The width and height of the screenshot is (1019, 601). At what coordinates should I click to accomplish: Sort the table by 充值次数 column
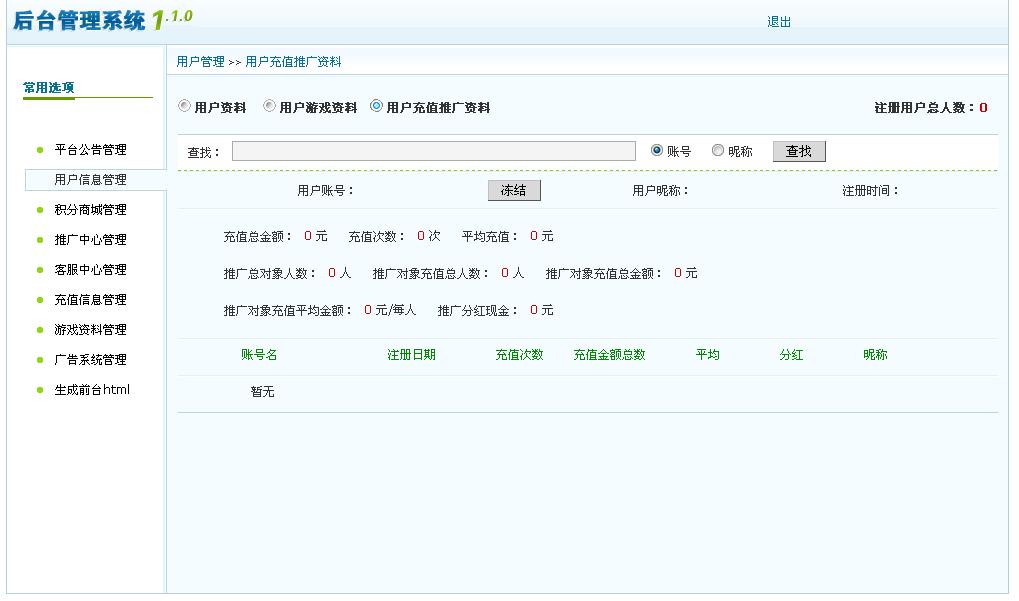click(x=520, y=357)
